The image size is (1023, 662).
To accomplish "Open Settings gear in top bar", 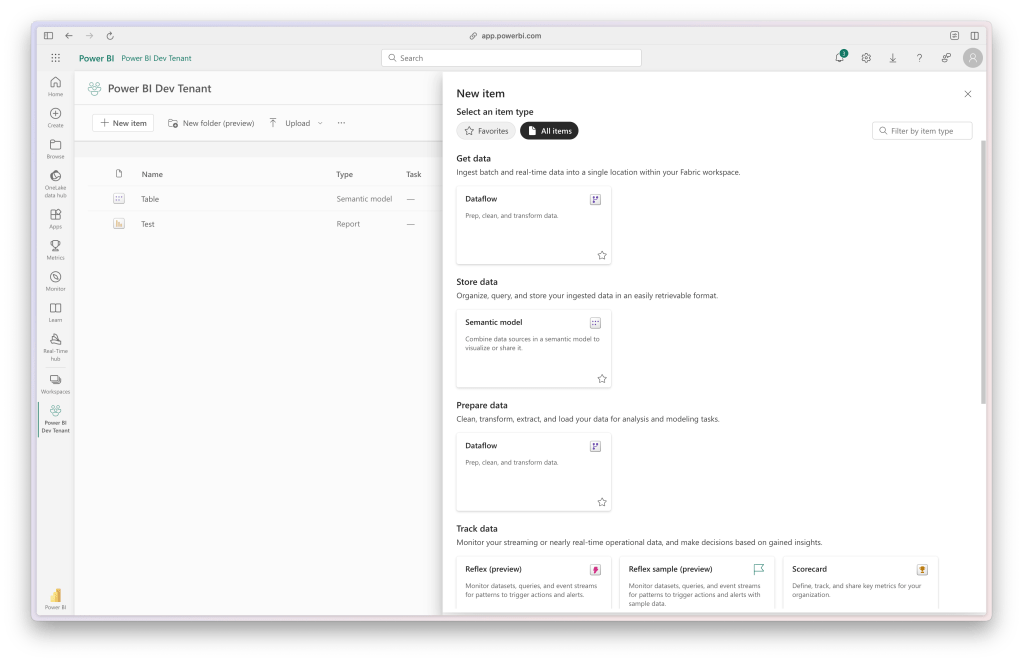I will pos(866,58).
